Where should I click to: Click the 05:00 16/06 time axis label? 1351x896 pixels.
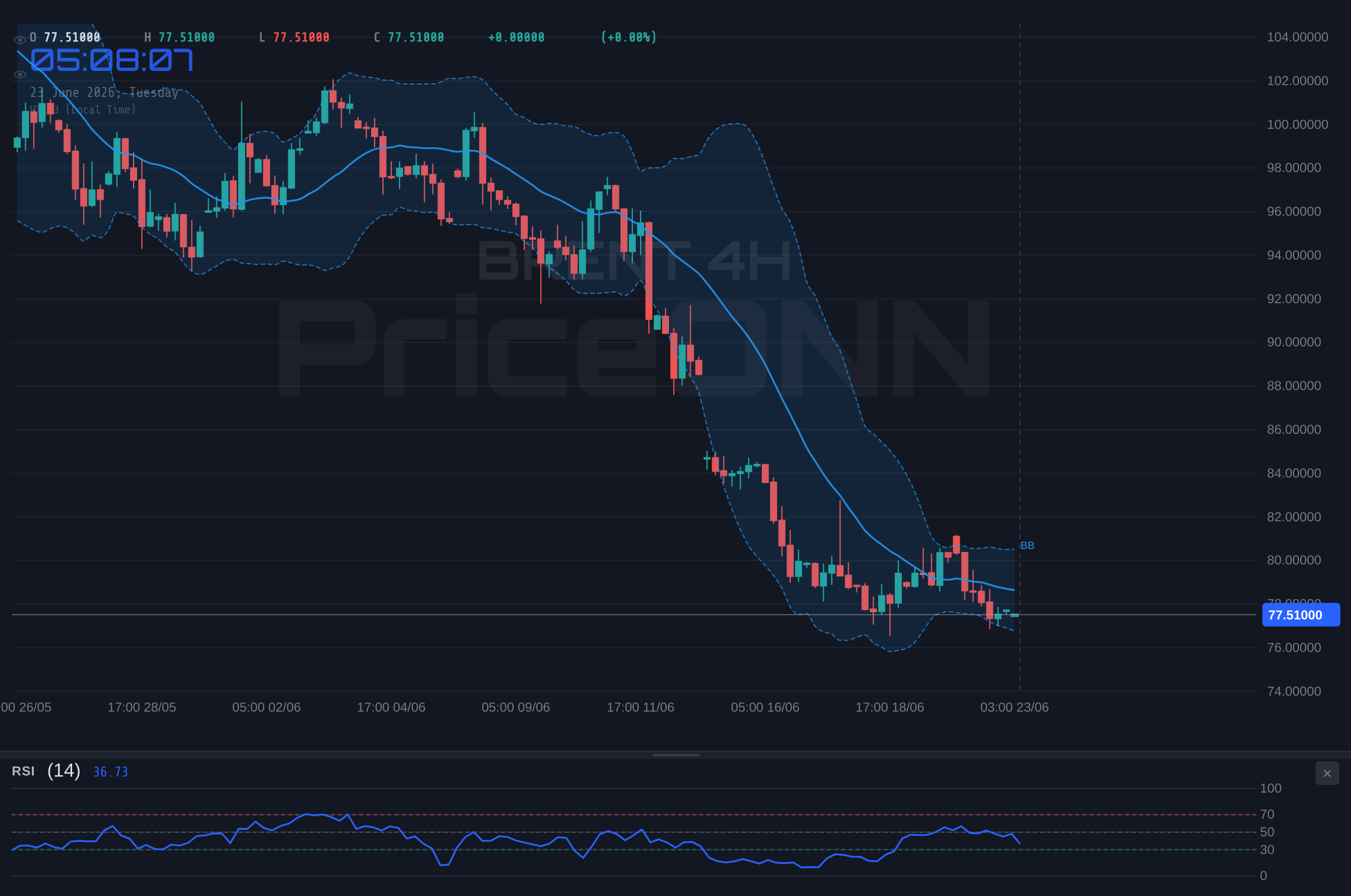(x=765, y=707)
